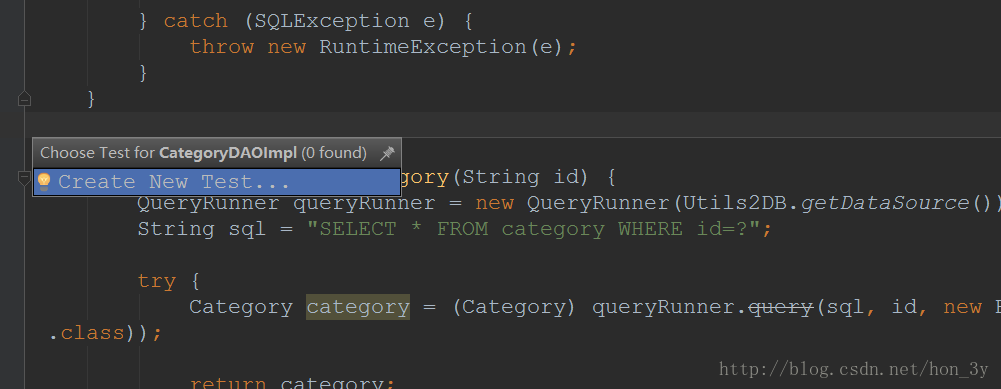Toggle the method fold marker left of popup
Image resolution: width=1001 pixels, height=389 pixels.
24,179
